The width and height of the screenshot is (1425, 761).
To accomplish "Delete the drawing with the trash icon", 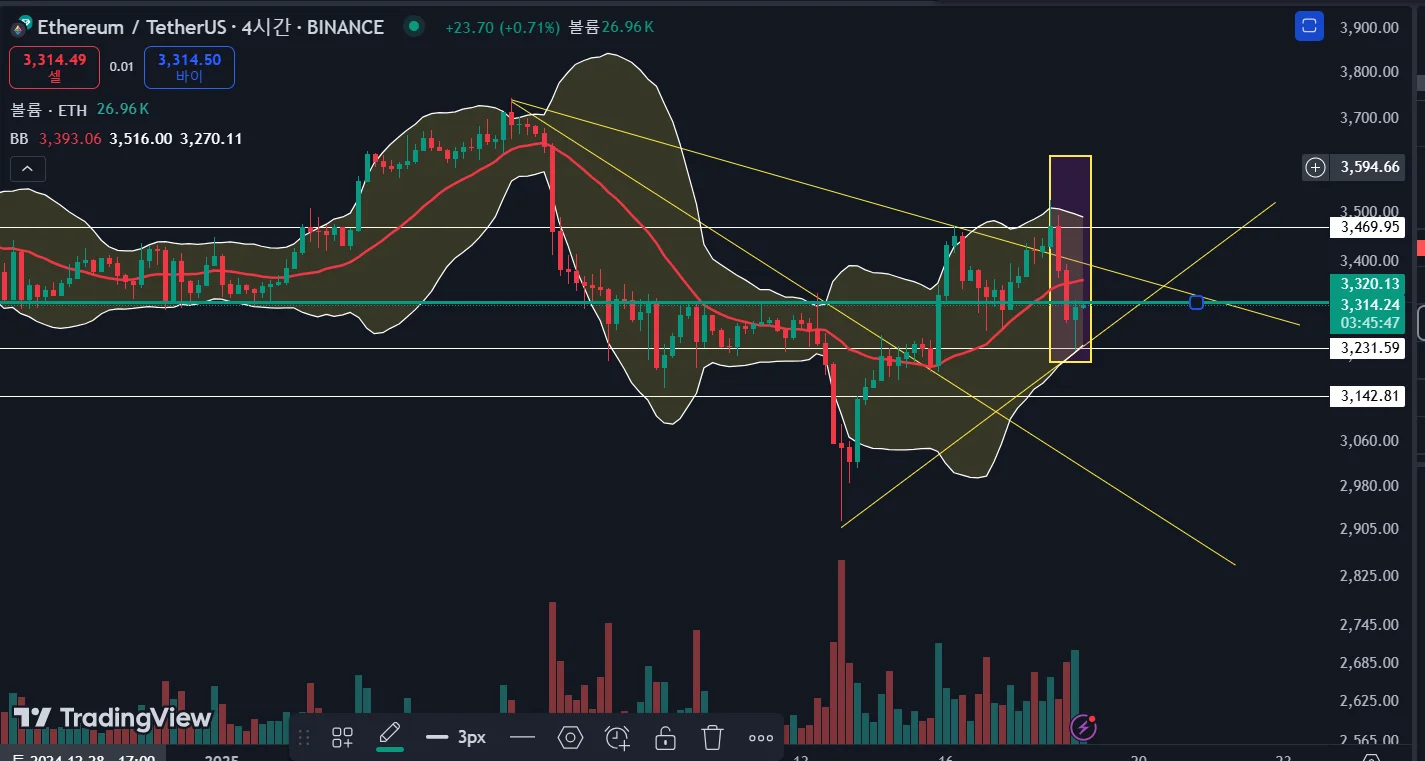I will (712, 738).
